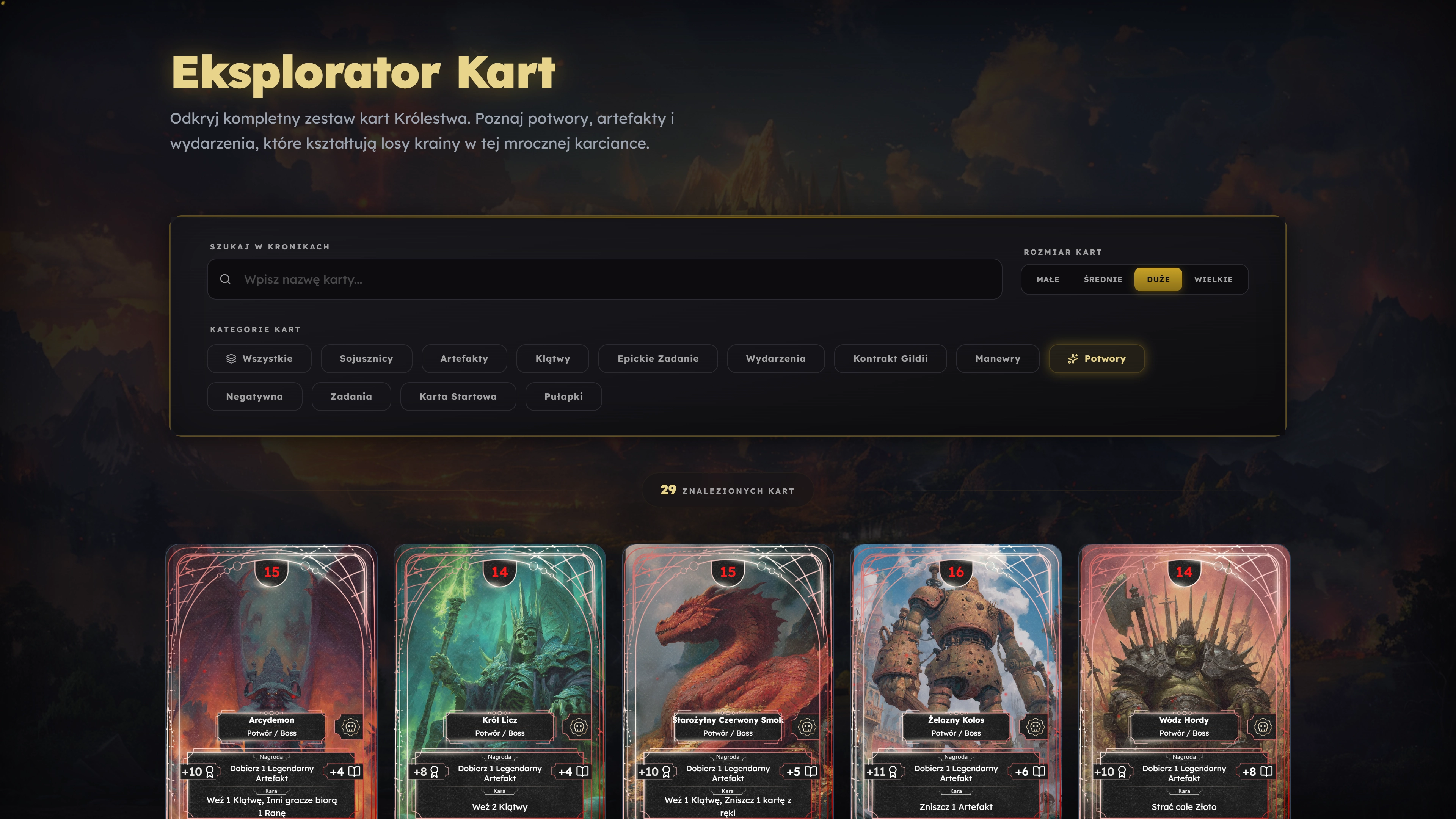The width and height of the screenshot is (1456, 819).
Task: Focus the card name search field
Action: pos(604,279)
